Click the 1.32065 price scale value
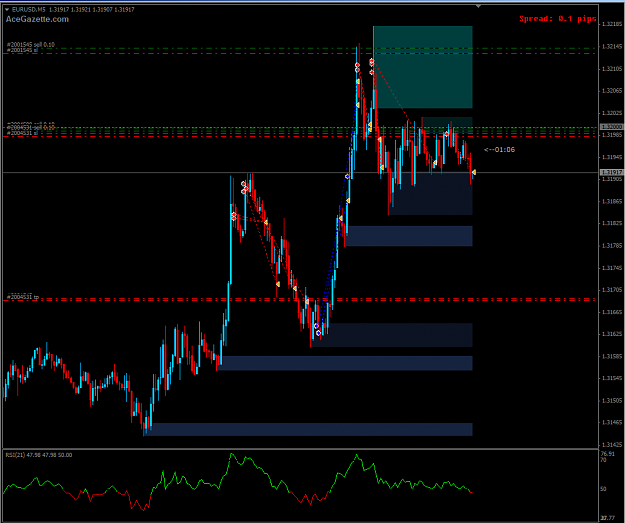The image size is (625, 523). (611, 91)
